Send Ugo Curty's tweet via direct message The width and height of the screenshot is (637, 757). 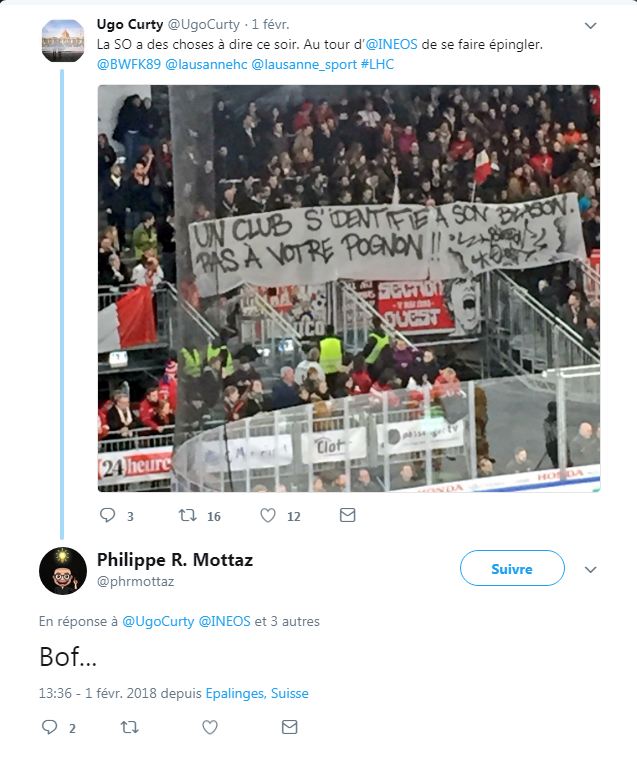tap(348, 515)
